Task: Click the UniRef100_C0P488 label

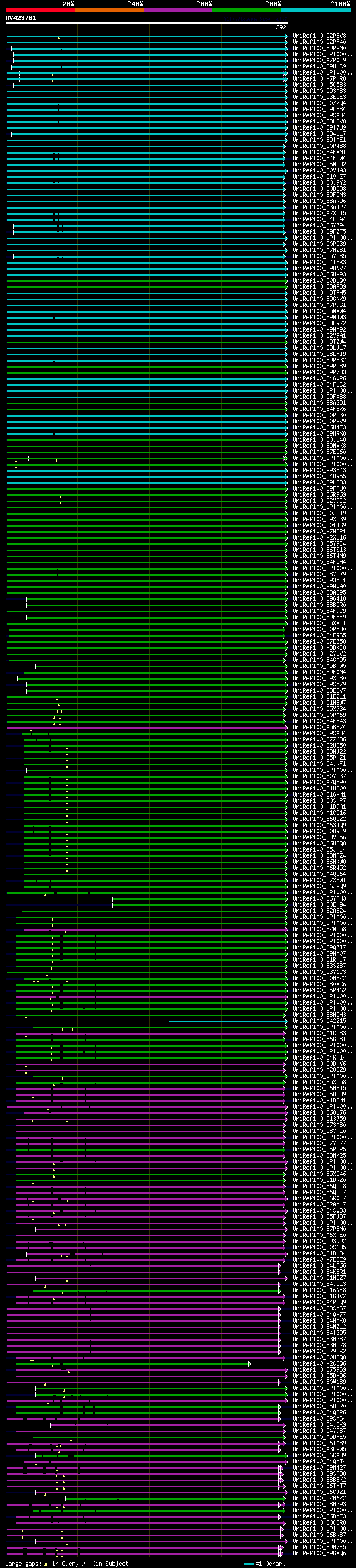Action: tap(319, 146)
